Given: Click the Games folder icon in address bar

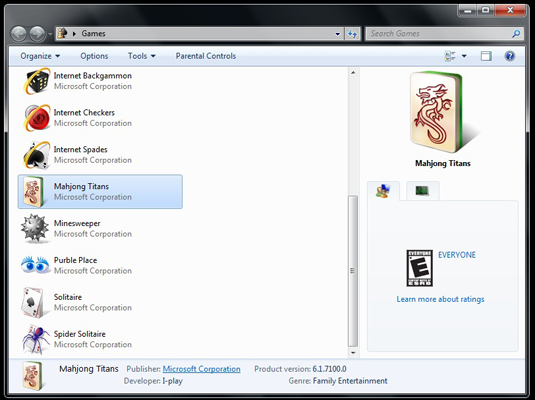Looking at the screenshot, I should coord(62,33).
